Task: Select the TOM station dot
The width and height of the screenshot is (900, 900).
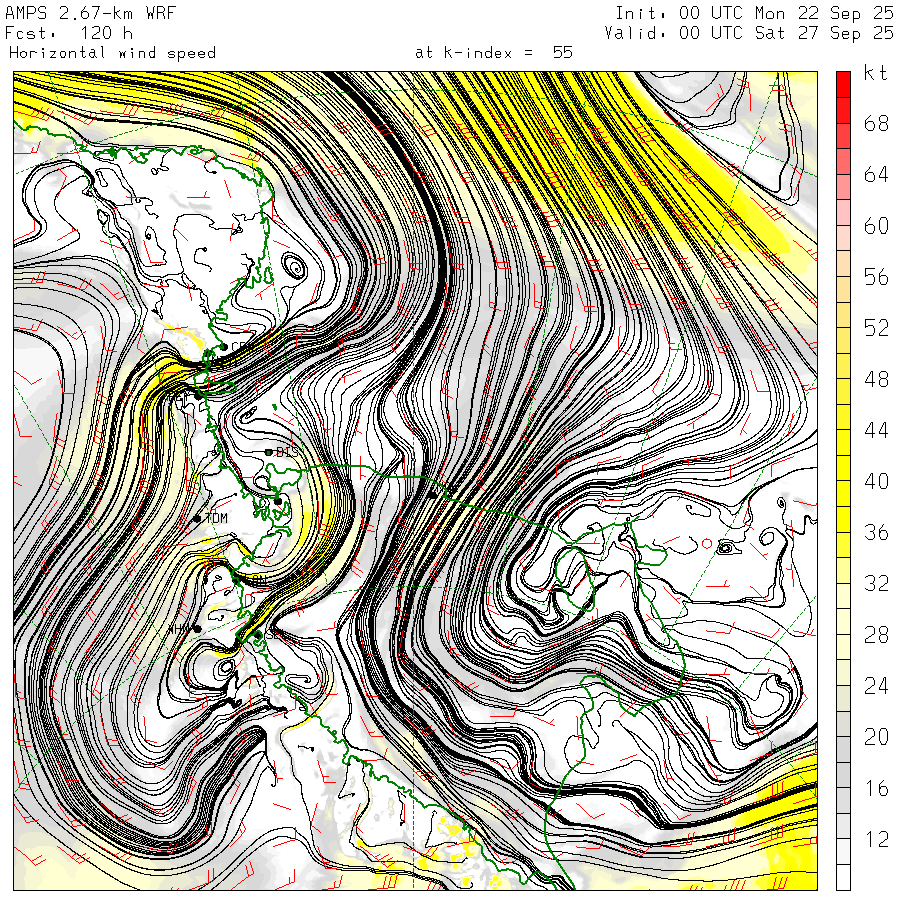Action: tap(198, 518)
